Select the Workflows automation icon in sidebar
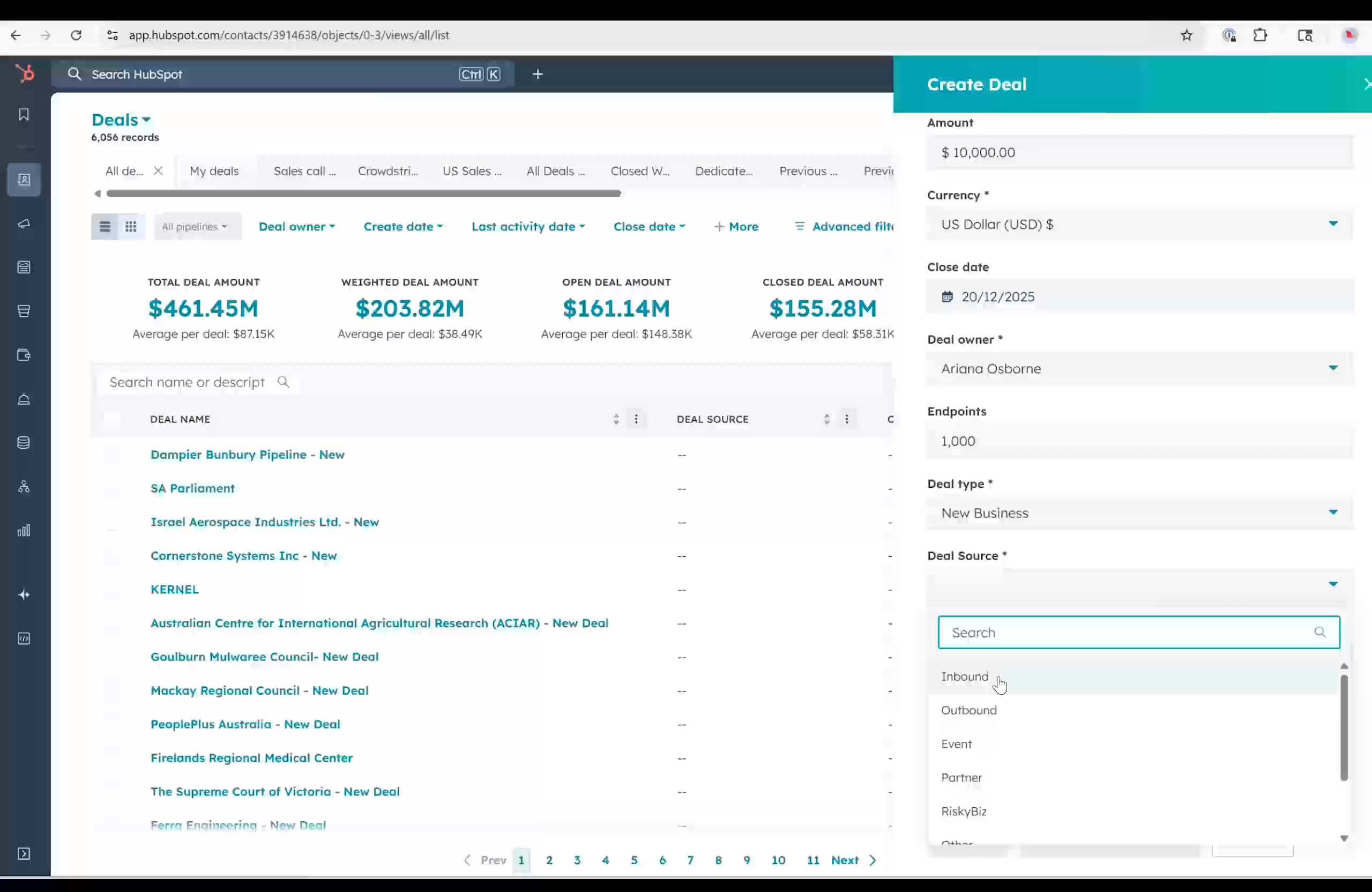This screenshot has height=892, width=1372. (x=24, y=487)
